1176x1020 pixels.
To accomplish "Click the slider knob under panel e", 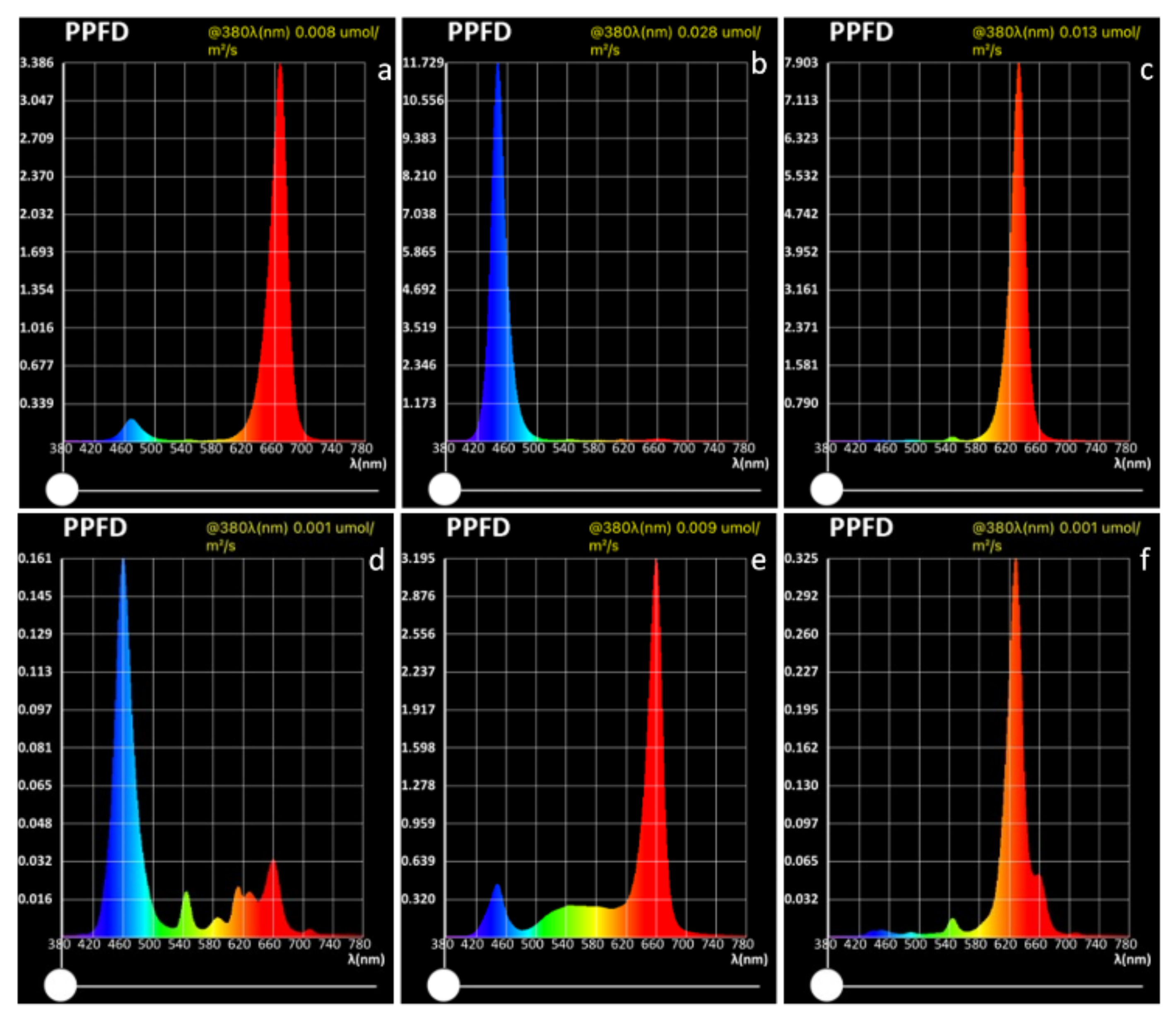I will 443,985.
